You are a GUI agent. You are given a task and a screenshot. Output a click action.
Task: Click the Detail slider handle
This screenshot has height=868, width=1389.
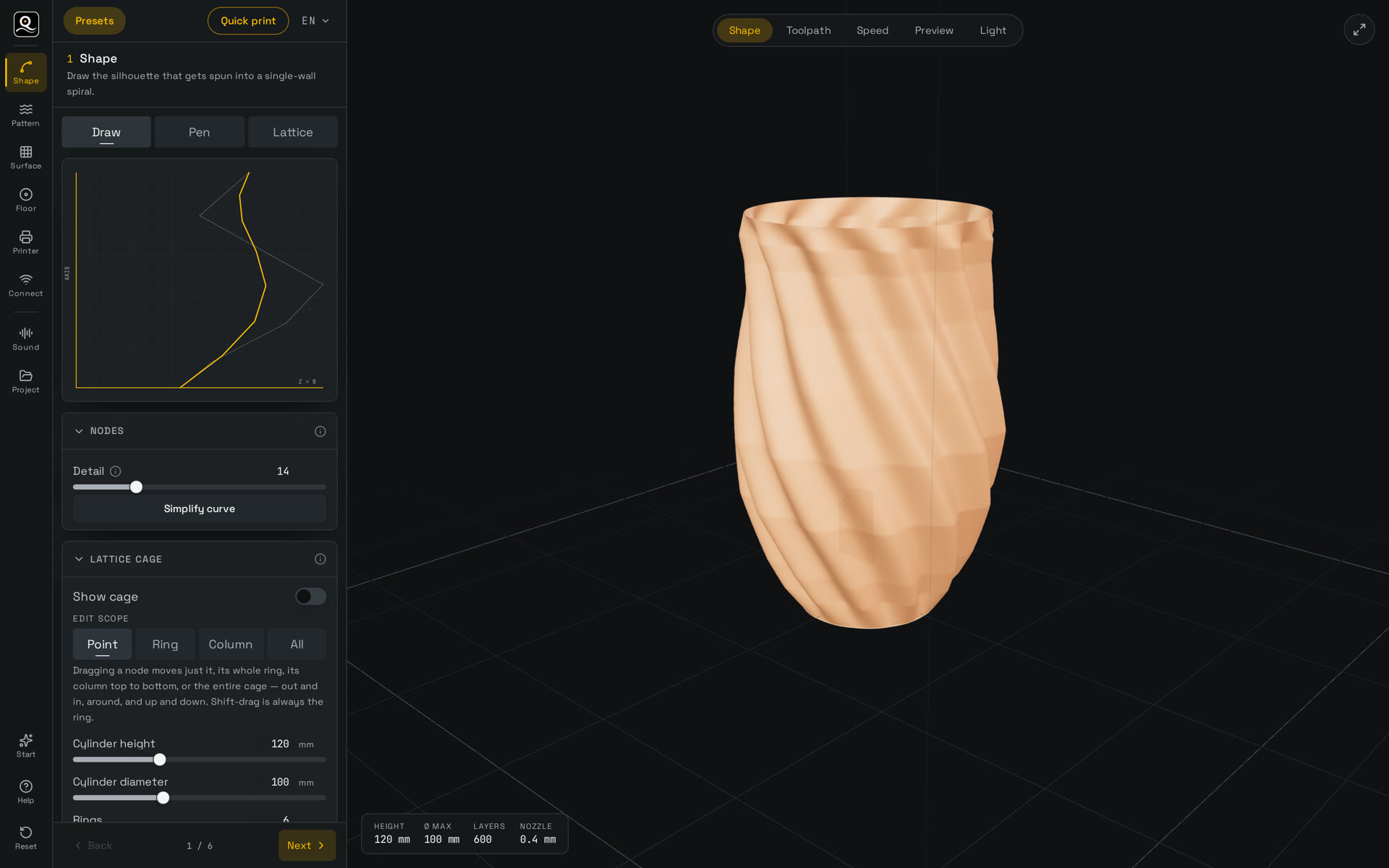[136, 487]
